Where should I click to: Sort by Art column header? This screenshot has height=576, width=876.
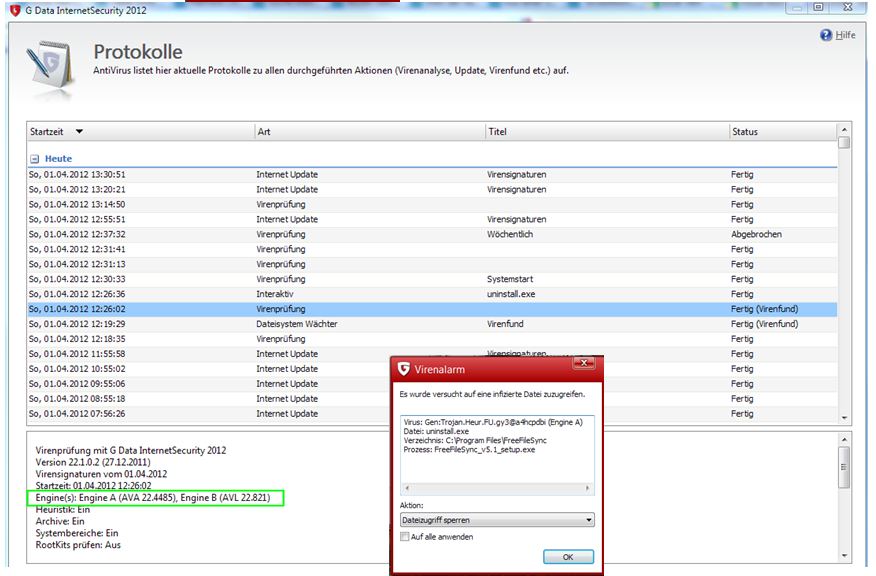[370, 132]
